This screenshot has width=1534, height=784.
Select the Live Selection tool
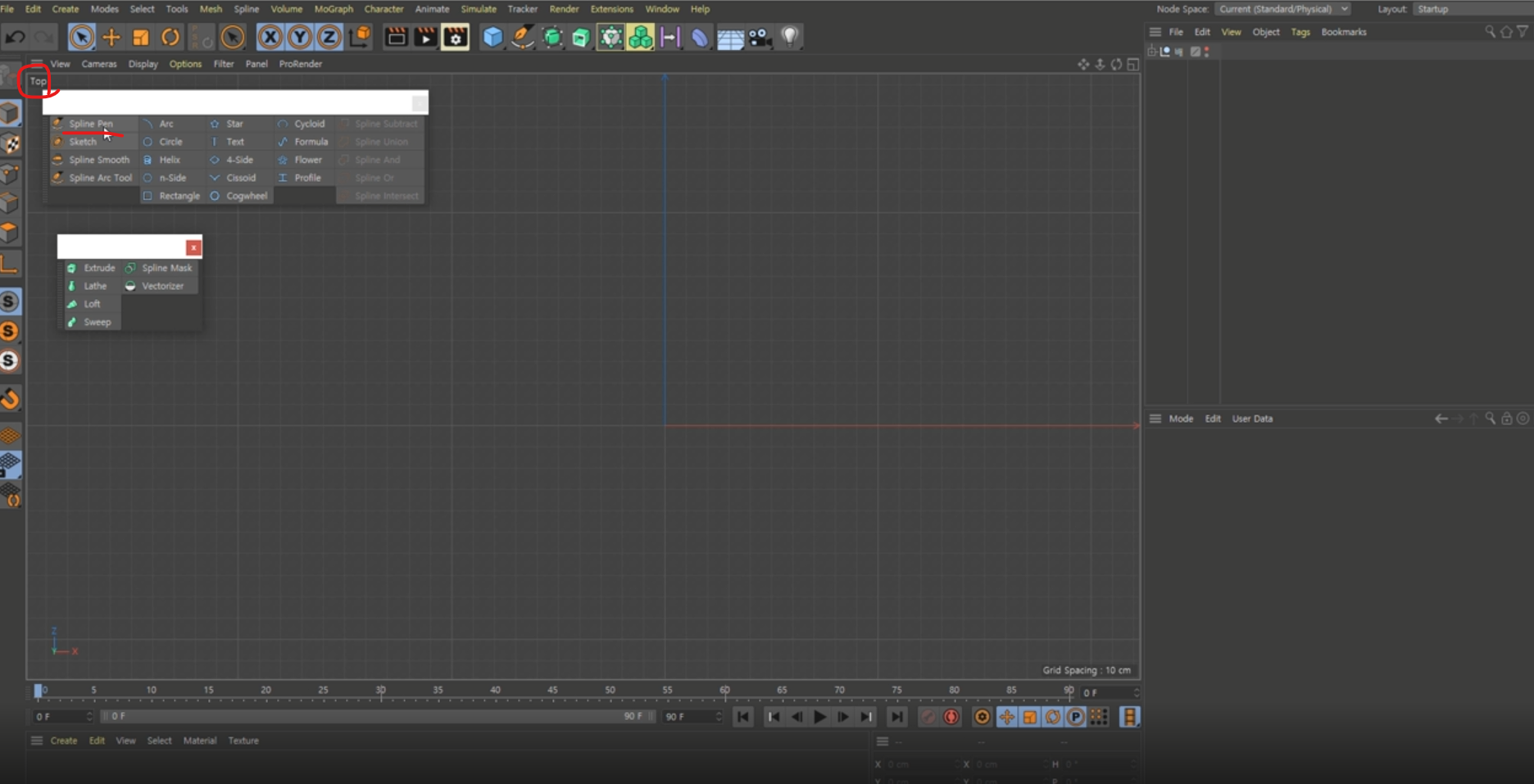[x=81, y=37]
